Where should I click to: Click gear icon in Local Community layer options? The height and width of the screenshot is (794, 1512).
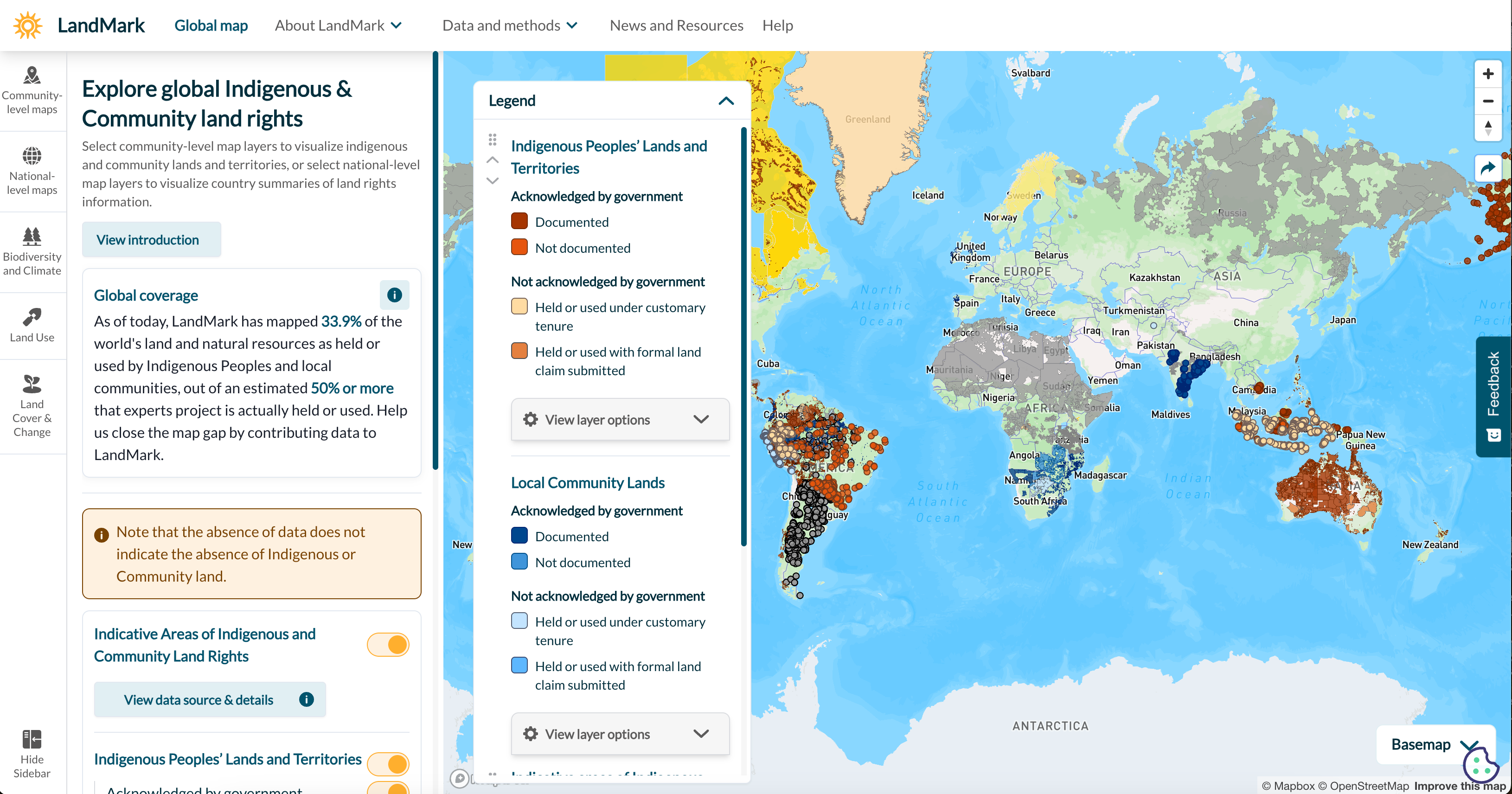pyautogui.click(x=531, y=734)
